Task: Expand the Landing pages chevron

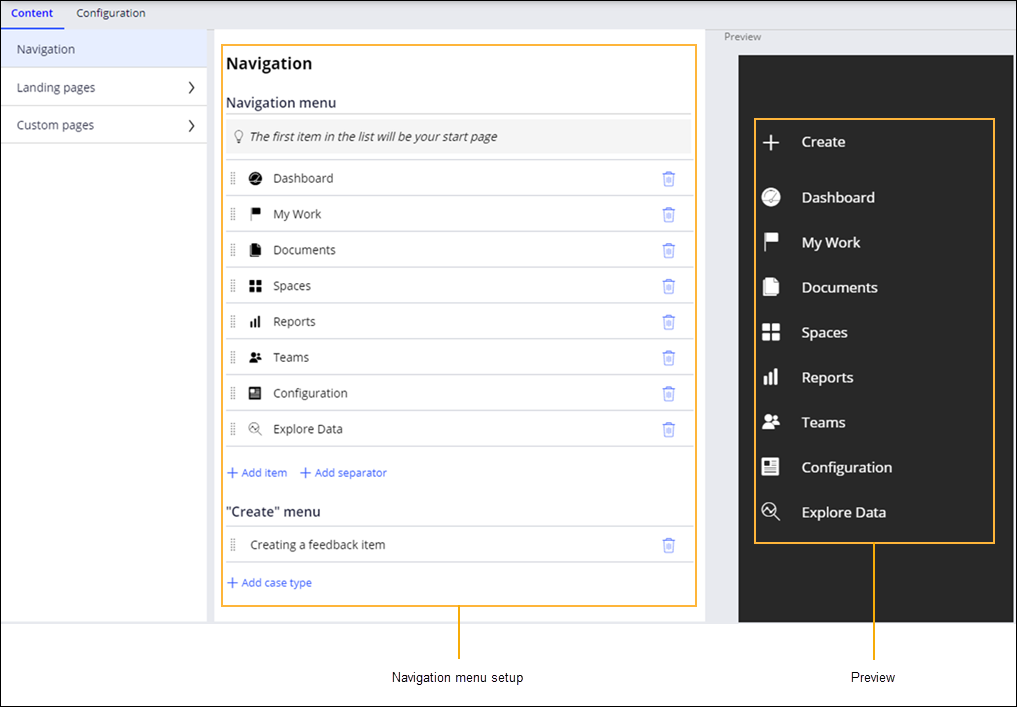Action: click(191, 88)
